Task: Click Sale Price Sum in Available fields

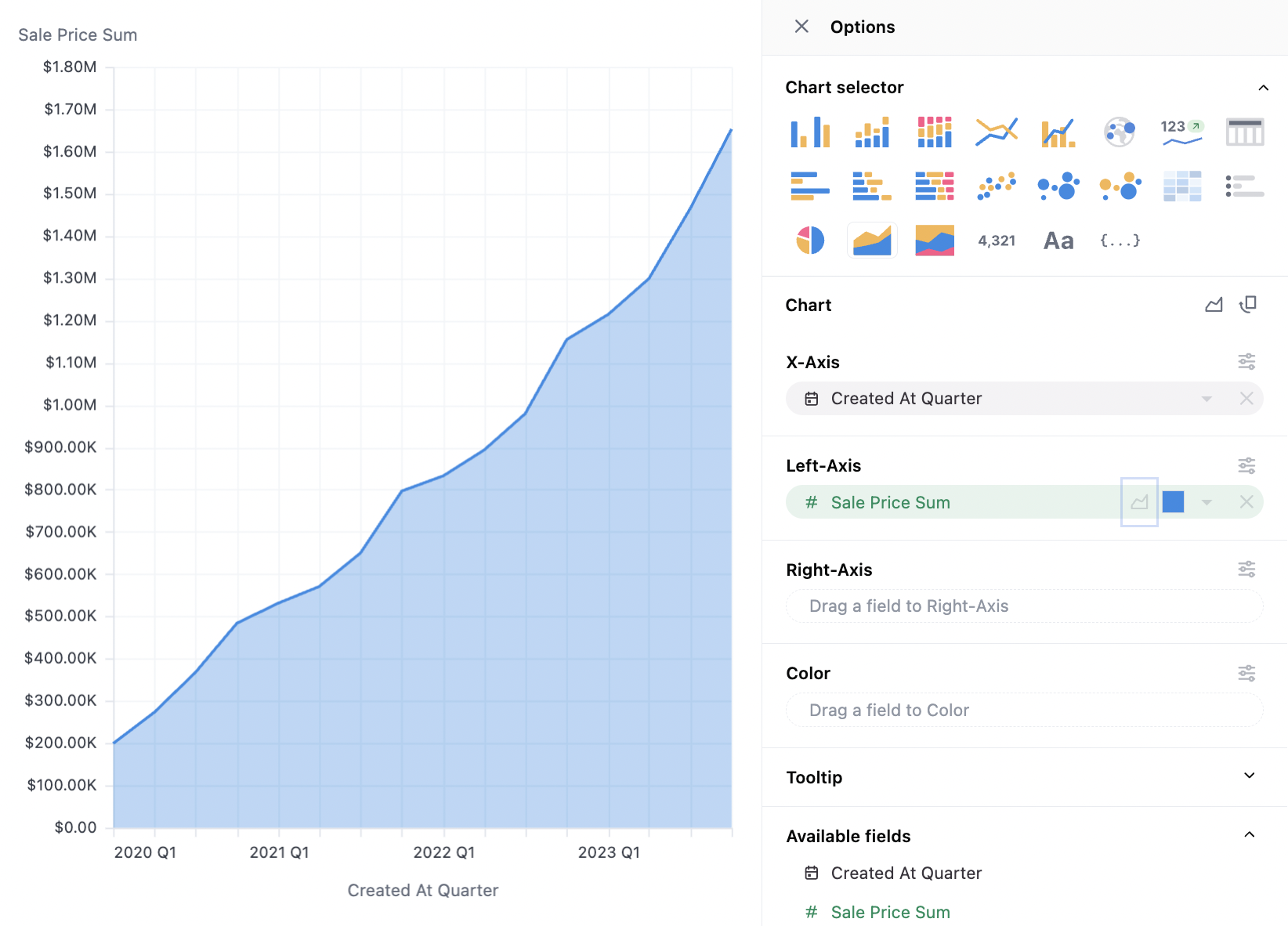Action: tap(890, 912)
